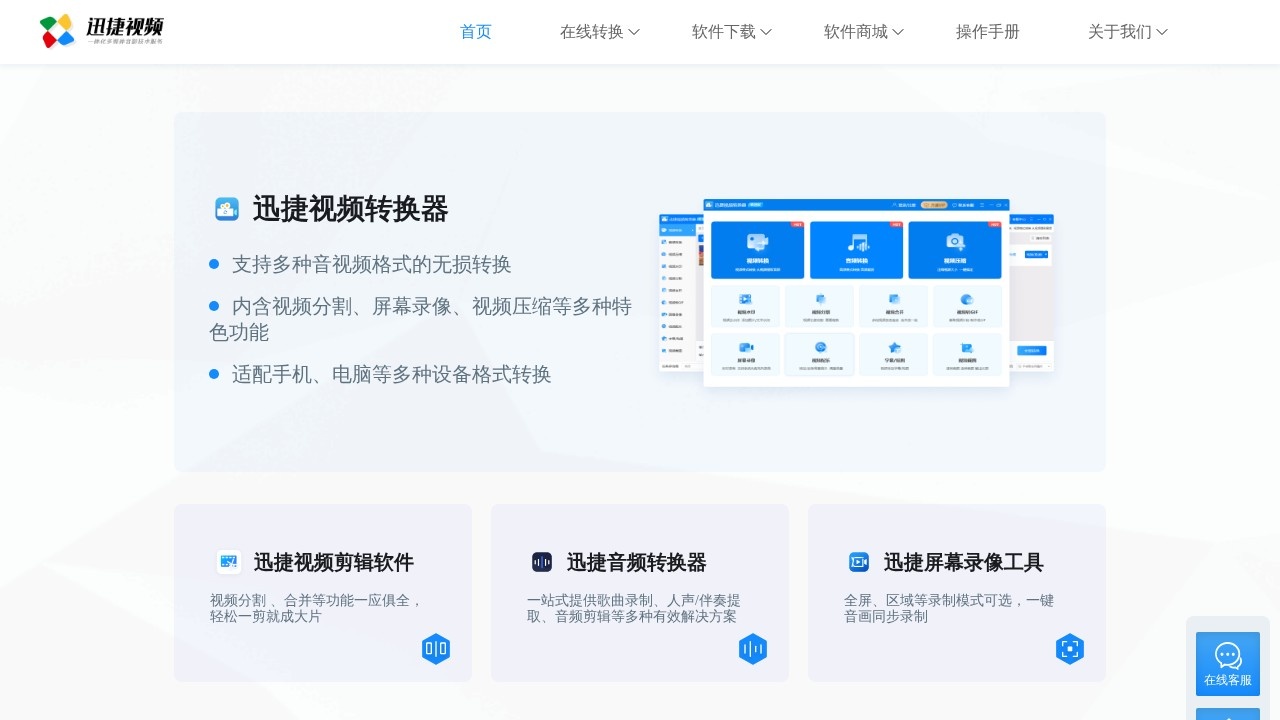Select the audio icon on 迅捷音频转换器 card
This screenshot has width=1280, height=720.
tap(542, 562)
